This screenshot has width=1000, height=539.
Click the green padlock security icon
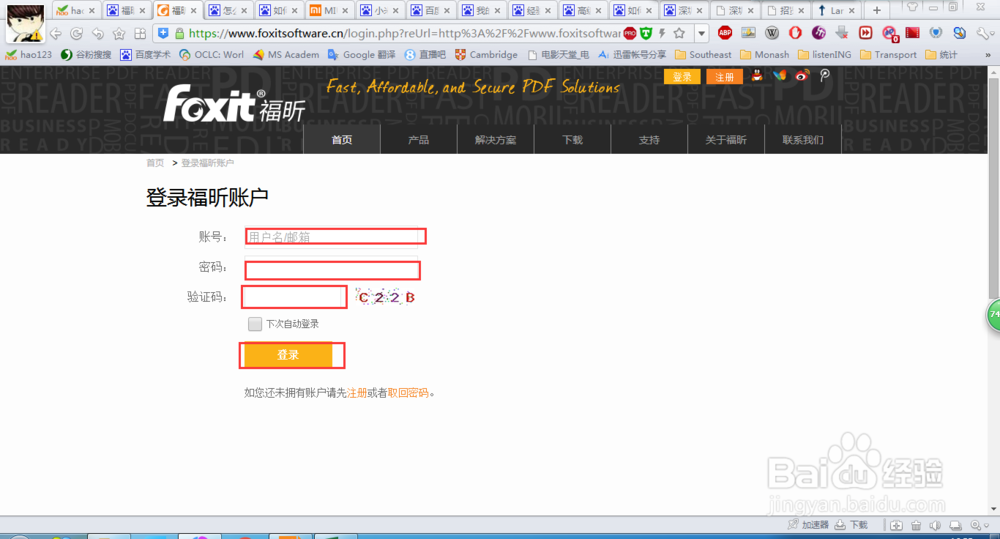[180, 33]
